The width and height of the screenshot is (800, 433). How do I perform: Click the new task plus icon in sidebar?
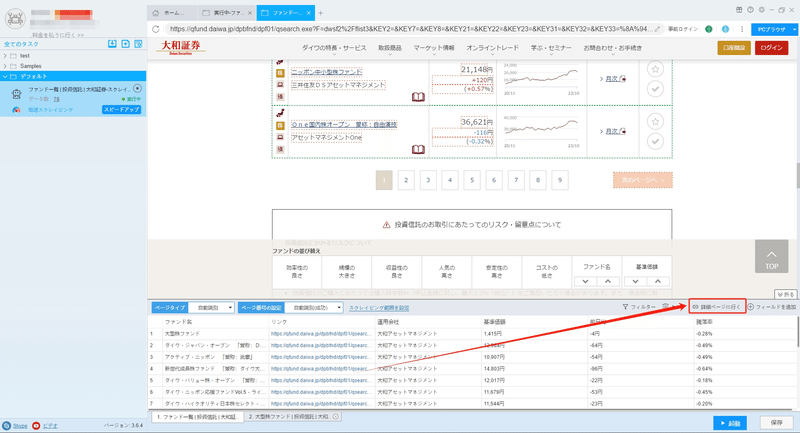pos(126,44)
